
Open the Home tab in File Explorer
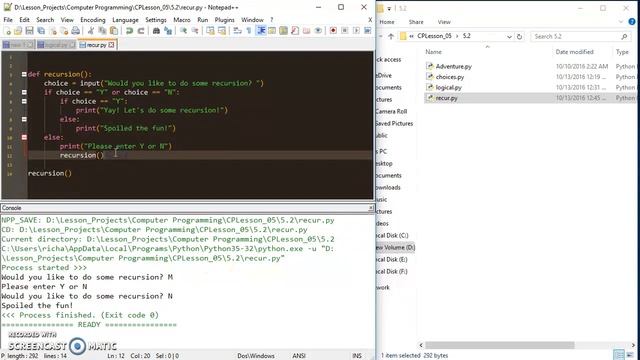(x=387, y=22)
